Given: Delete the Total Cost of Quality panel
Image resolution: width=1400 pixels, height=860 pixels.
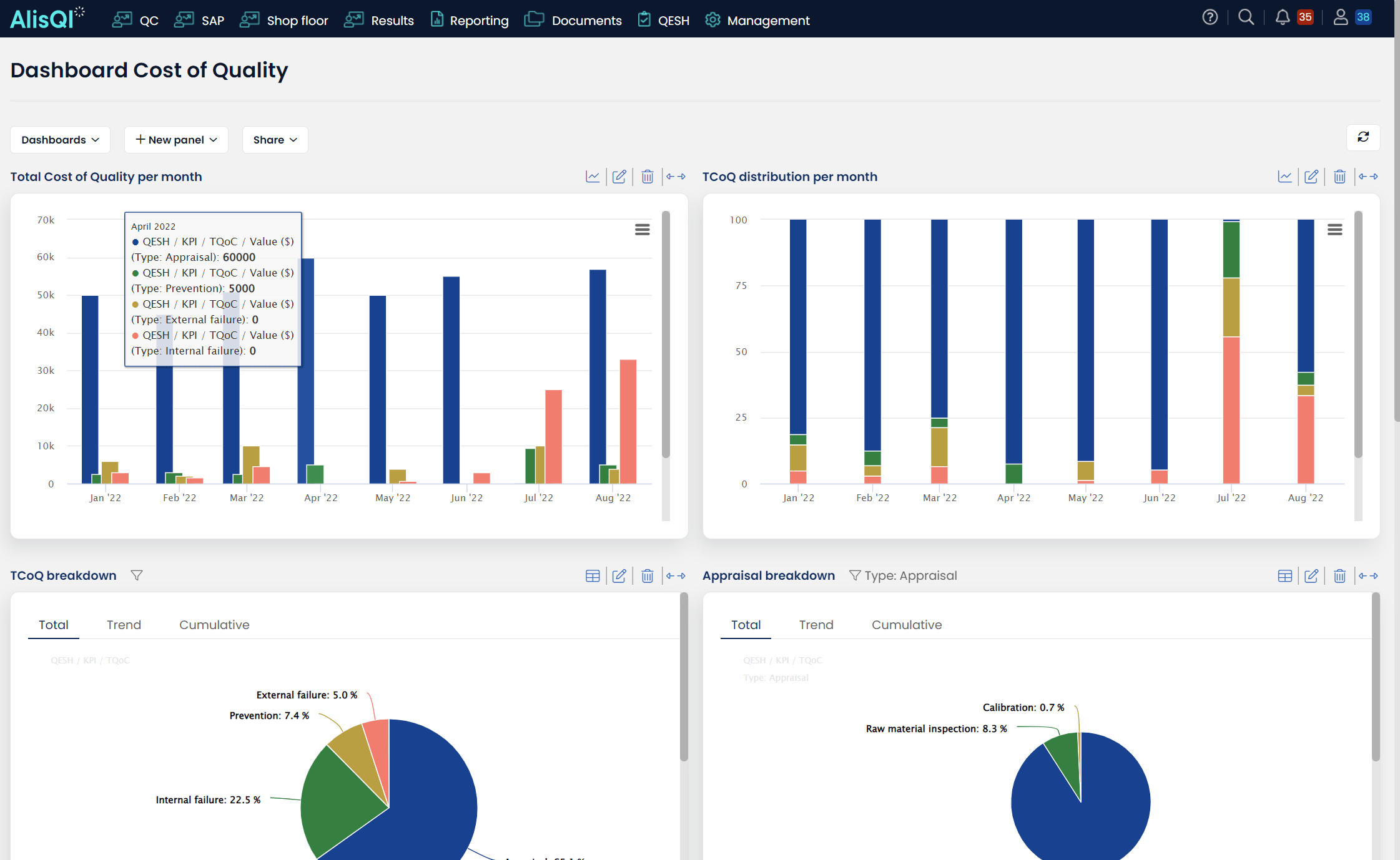Looking at the screenshot, I should 647,177.
